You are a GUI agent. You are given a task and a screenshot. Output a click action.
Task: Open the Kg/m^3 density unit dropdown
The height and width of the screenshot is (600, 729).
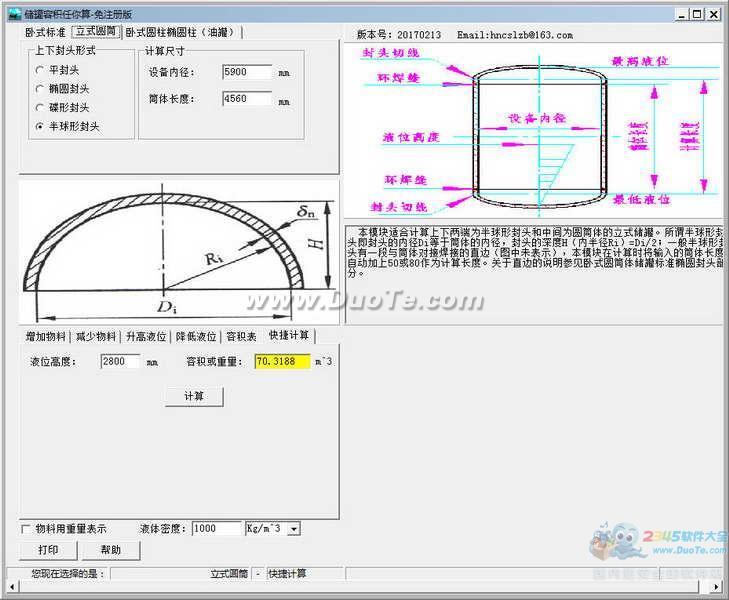coord(294,529)
